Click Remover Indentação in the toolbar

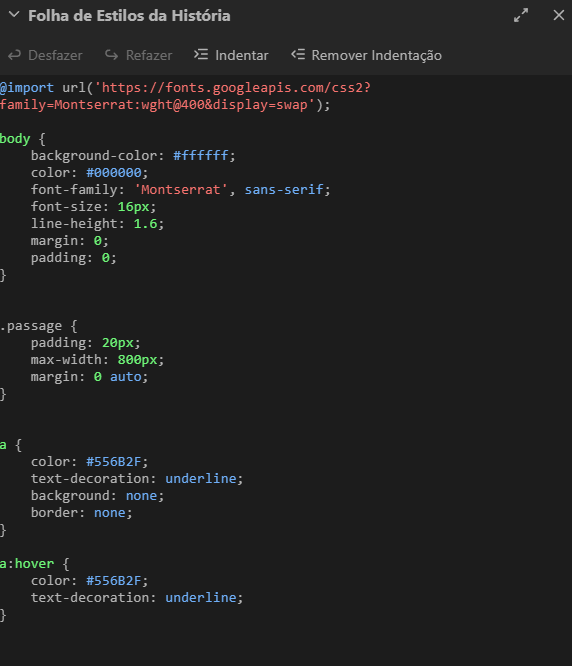tap(366, 55)
